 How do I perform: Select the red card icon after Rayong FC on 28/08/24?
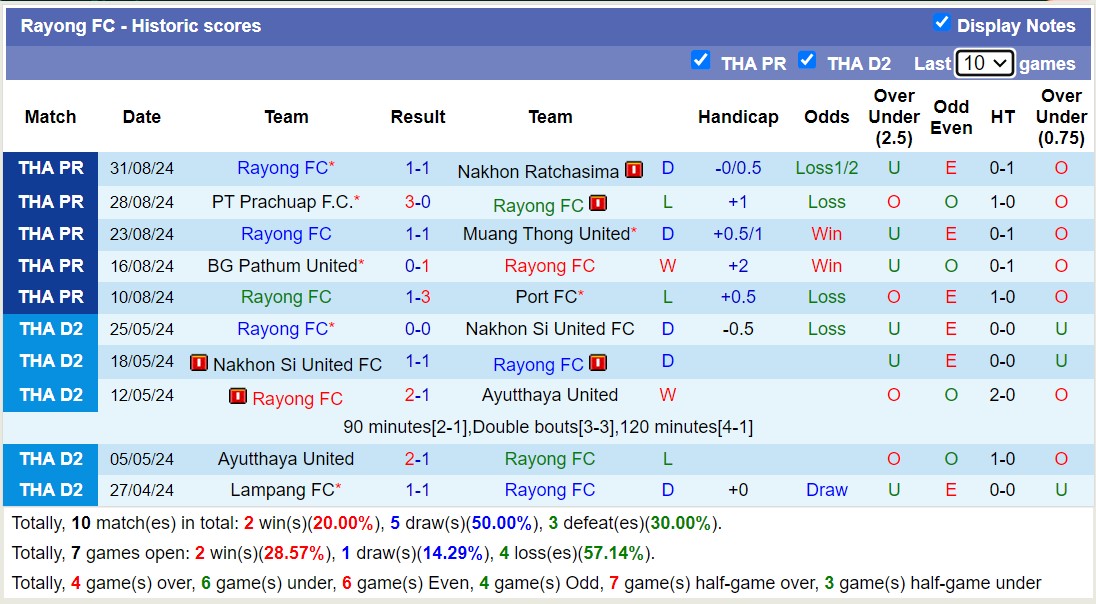(597, 204)
